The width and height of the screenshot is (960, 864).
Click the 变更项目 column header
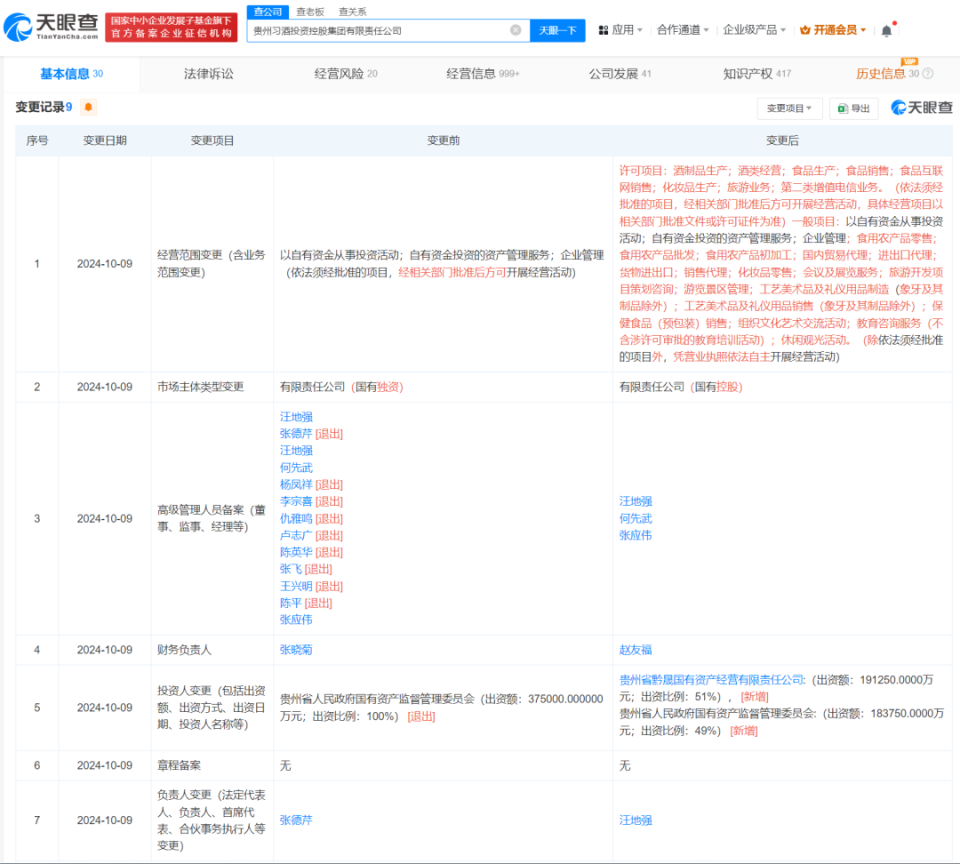(x=212, y=141)
